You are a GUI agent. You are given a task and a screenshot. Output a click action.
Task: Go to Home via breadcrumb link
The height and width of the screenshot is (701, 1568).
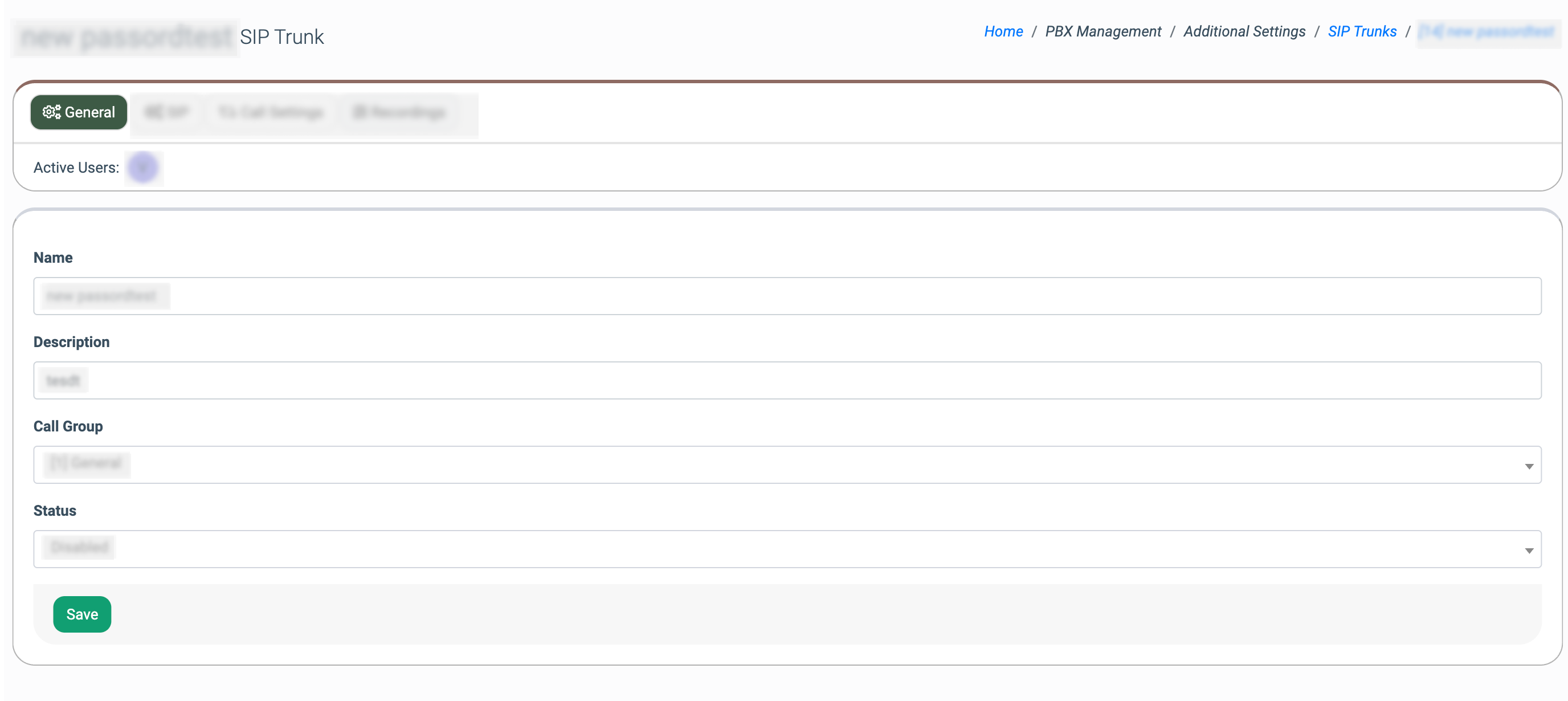click(1003, 31)
